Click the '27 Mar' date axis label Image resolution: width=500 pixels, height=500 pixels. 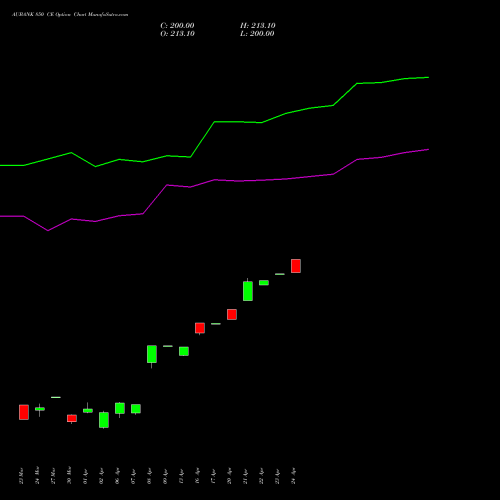53,476
